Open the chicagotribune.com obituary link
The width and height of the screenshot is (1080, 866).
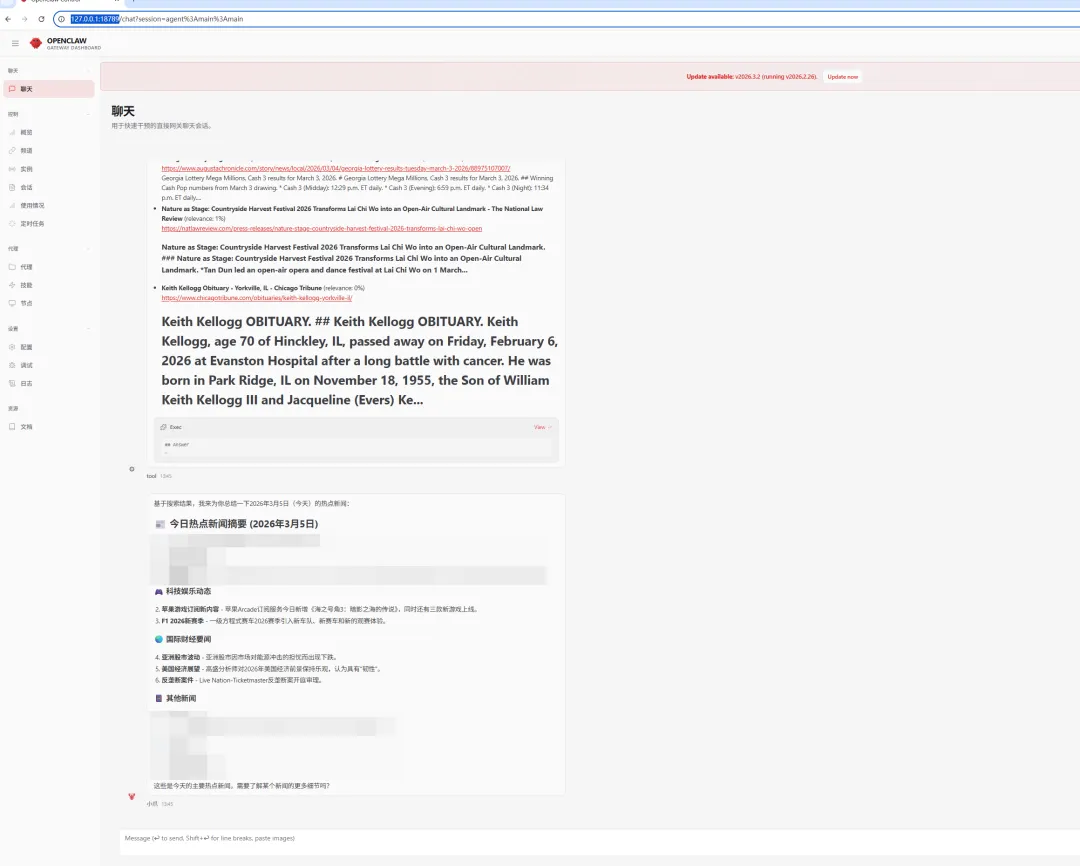click(257, 298)
